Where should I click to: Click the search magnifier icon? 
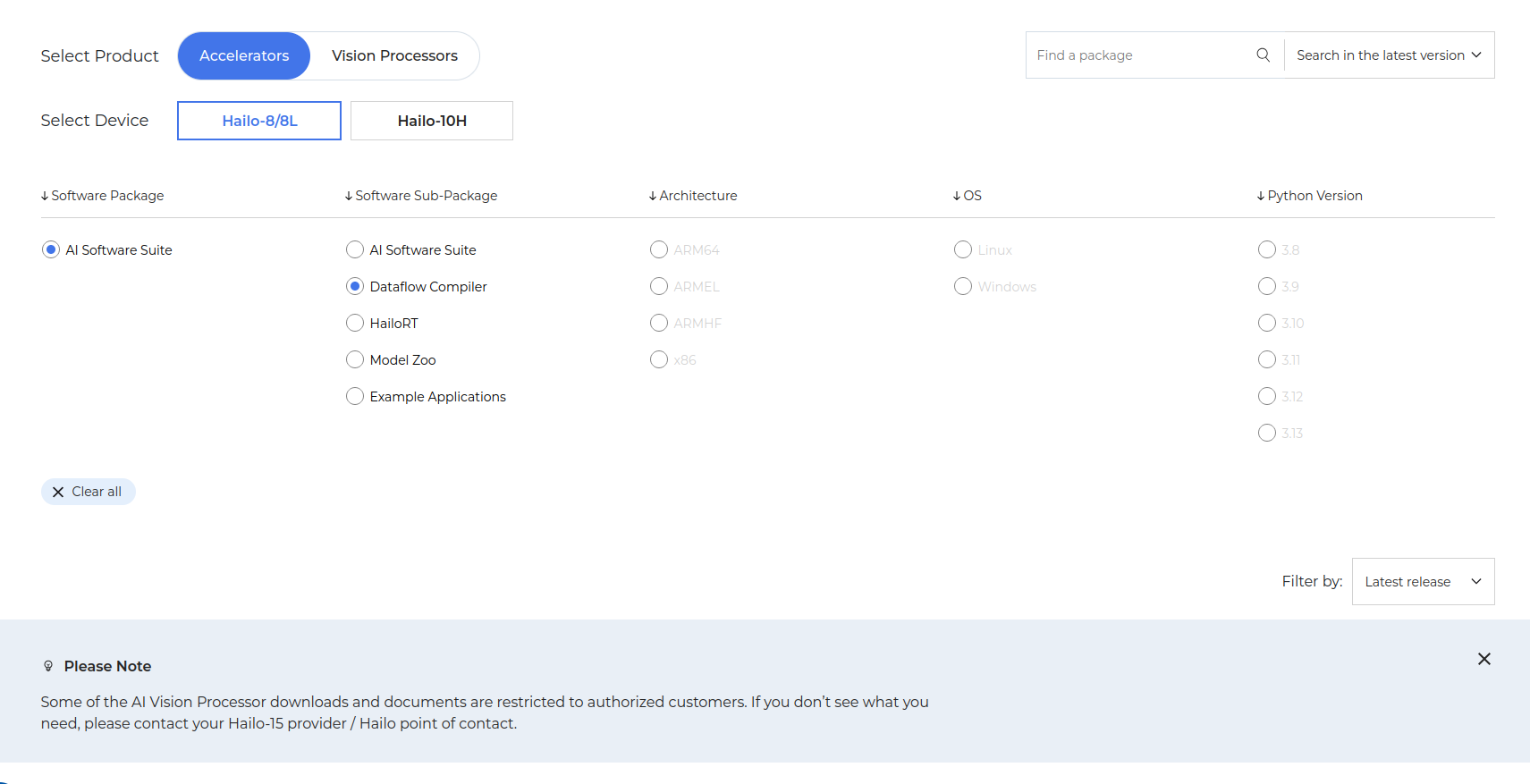1263,55
